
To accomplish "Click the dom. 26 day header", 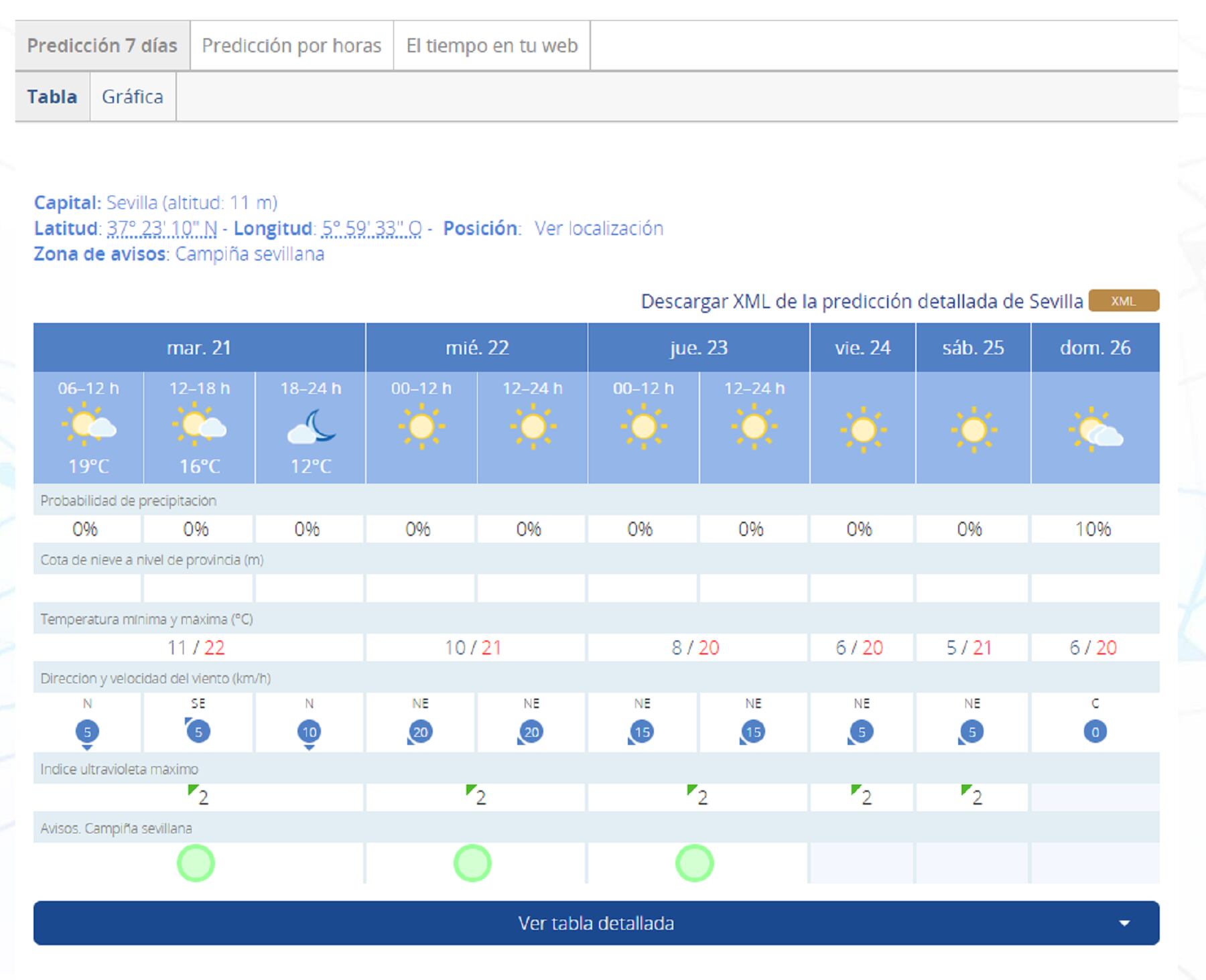I will coord(1095,348).
